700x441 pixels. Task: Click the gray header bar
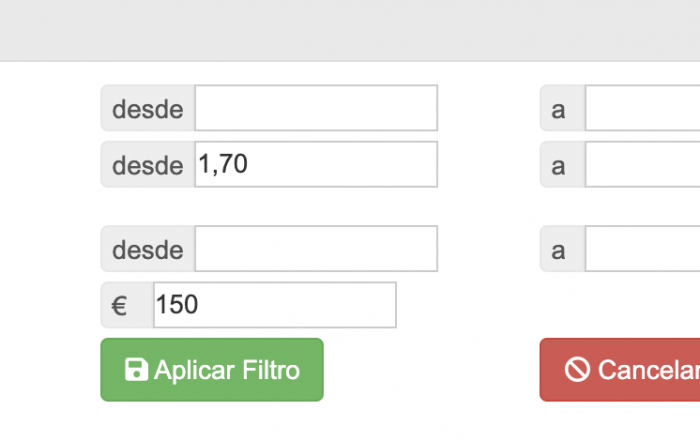click(350, 30)
